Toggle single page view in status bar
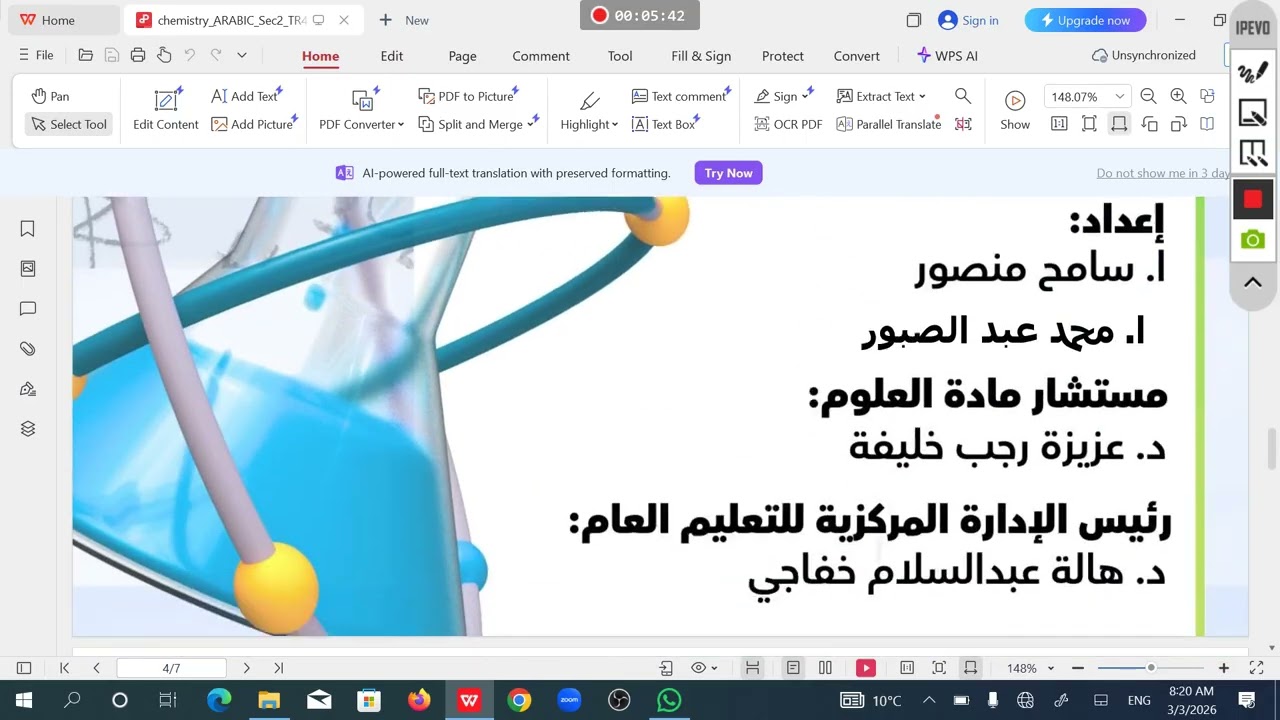 793,668
